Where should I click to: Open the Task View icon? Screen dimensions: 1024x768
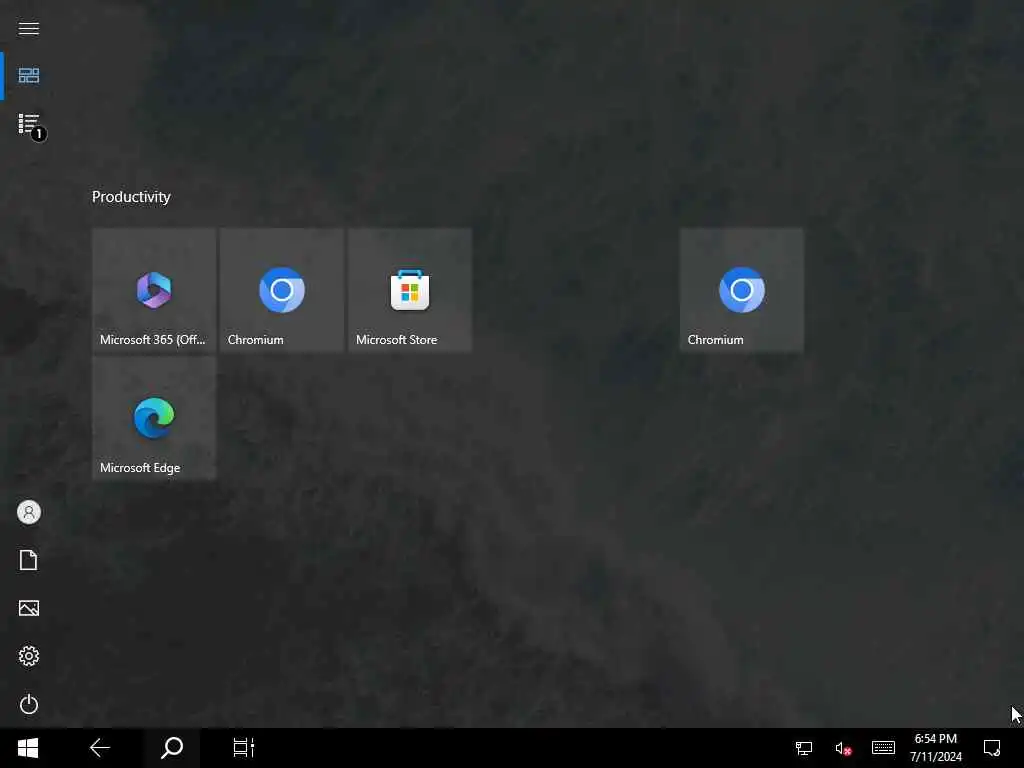pyautogui.click(x=244, y=748)
